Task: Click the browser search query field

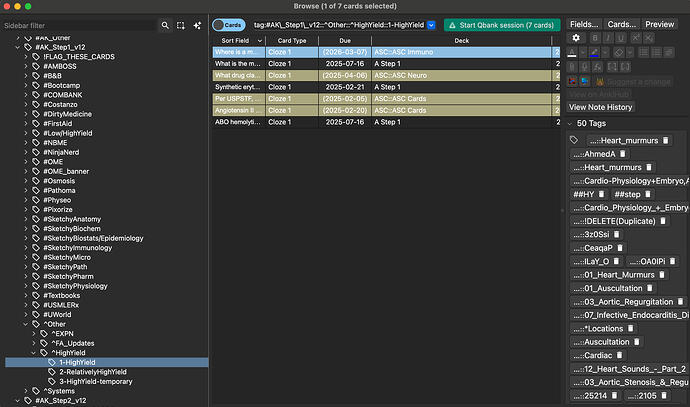Action: 339,25
